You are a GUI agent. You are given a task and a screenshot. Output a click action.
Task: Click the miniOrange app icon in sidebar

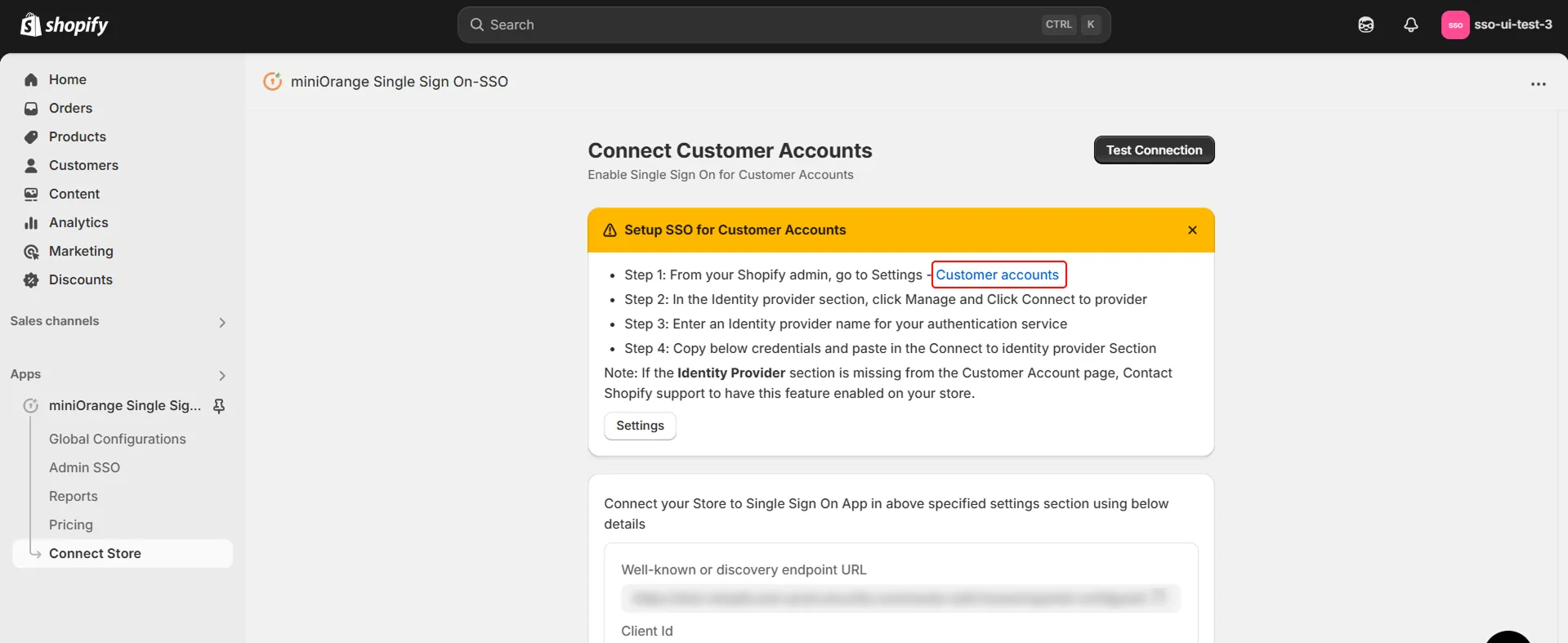pos(31,405)
